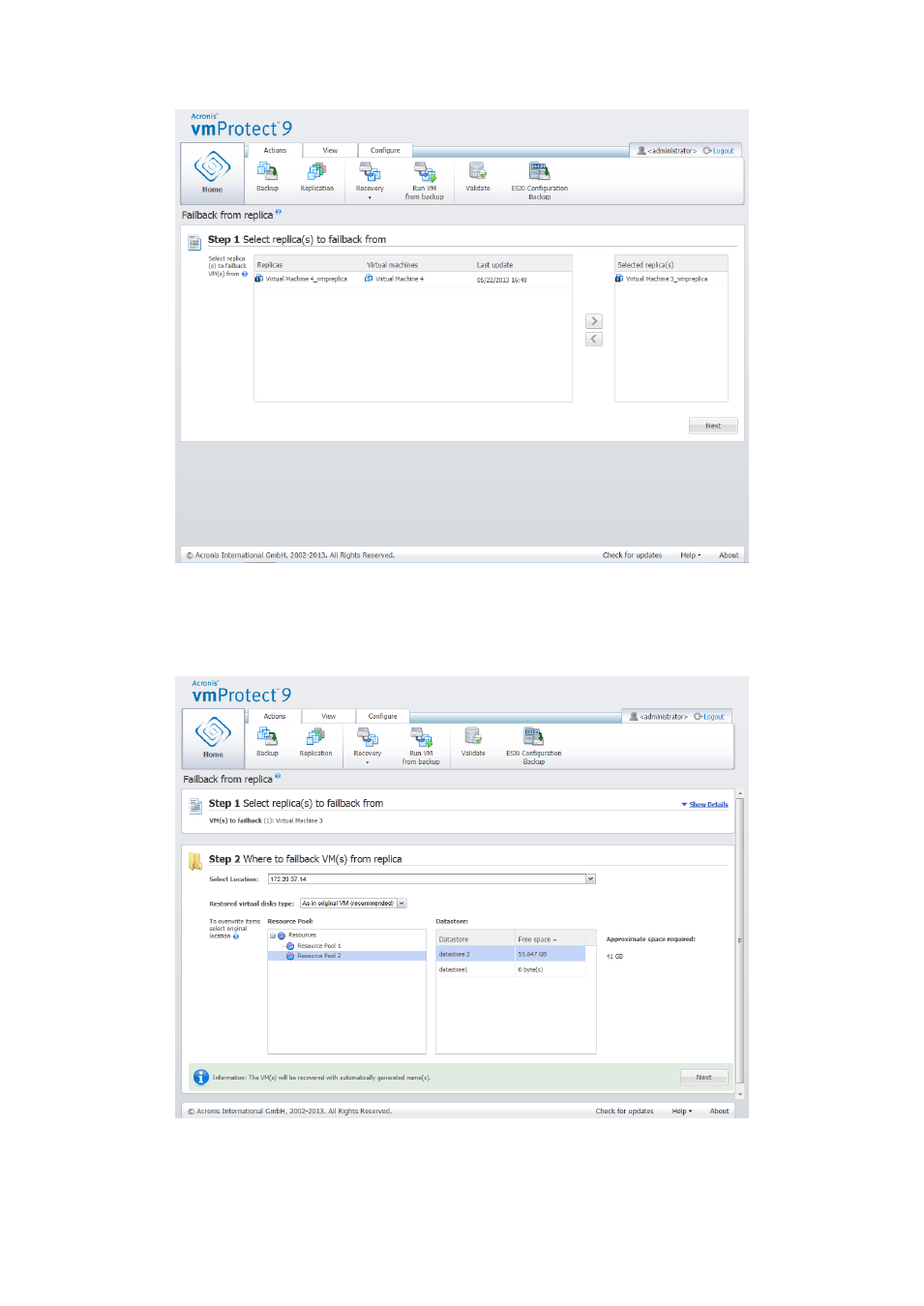
Task: Click Check for updates in lower footer
Action: pyautogui.click(x=624, y=1111)
